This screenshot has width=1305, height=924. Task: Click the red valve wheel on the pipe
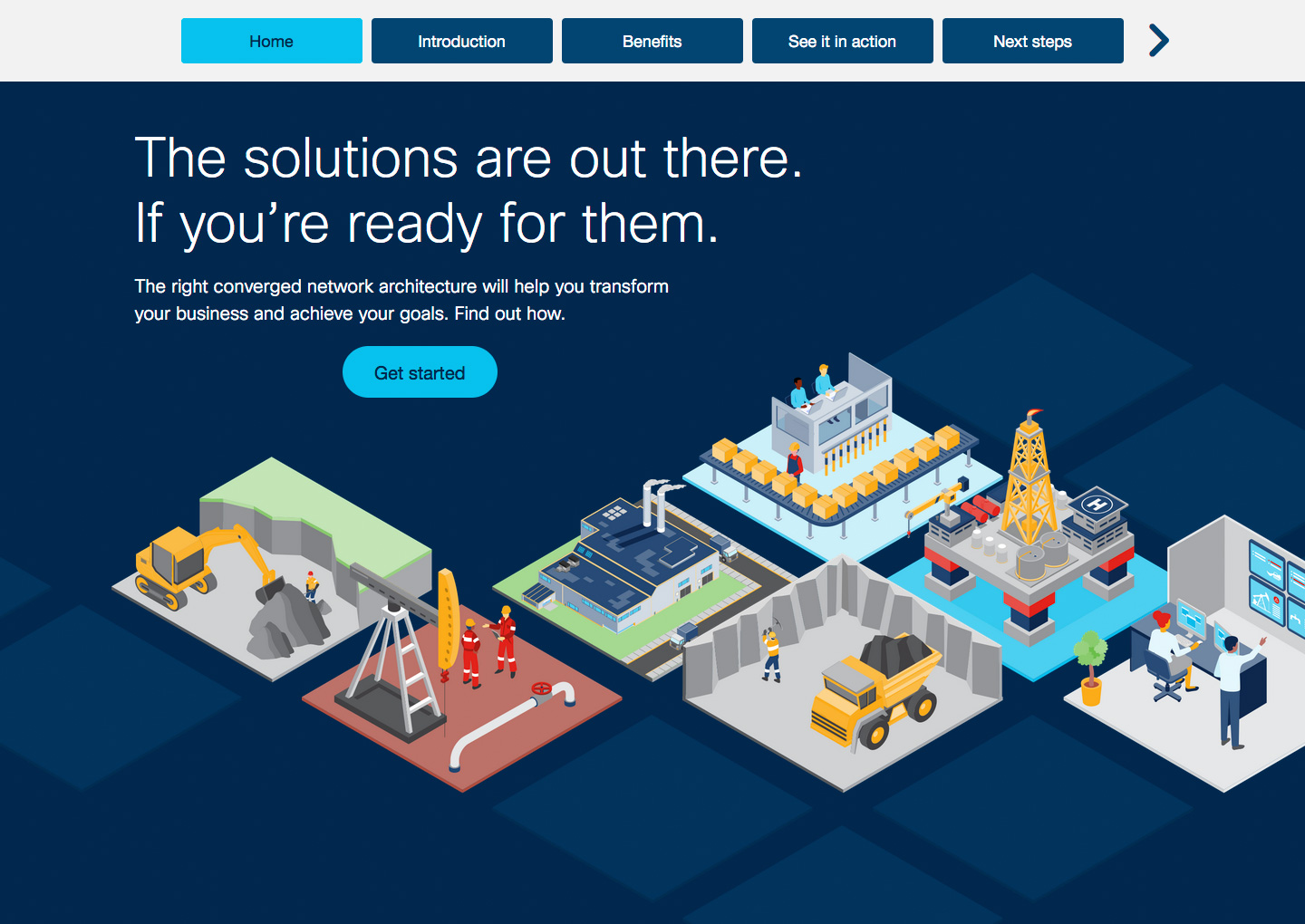click(x=542, y=689)
